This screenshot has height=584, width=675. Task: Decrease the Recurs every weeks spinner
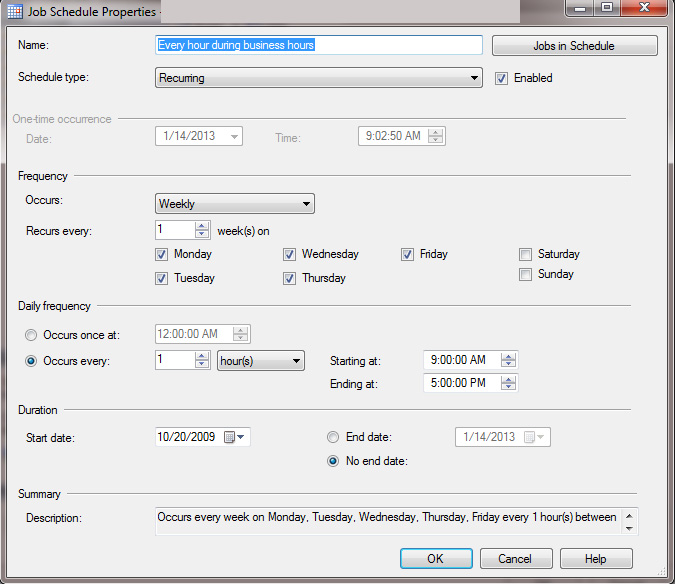click(x=201, y=234)
